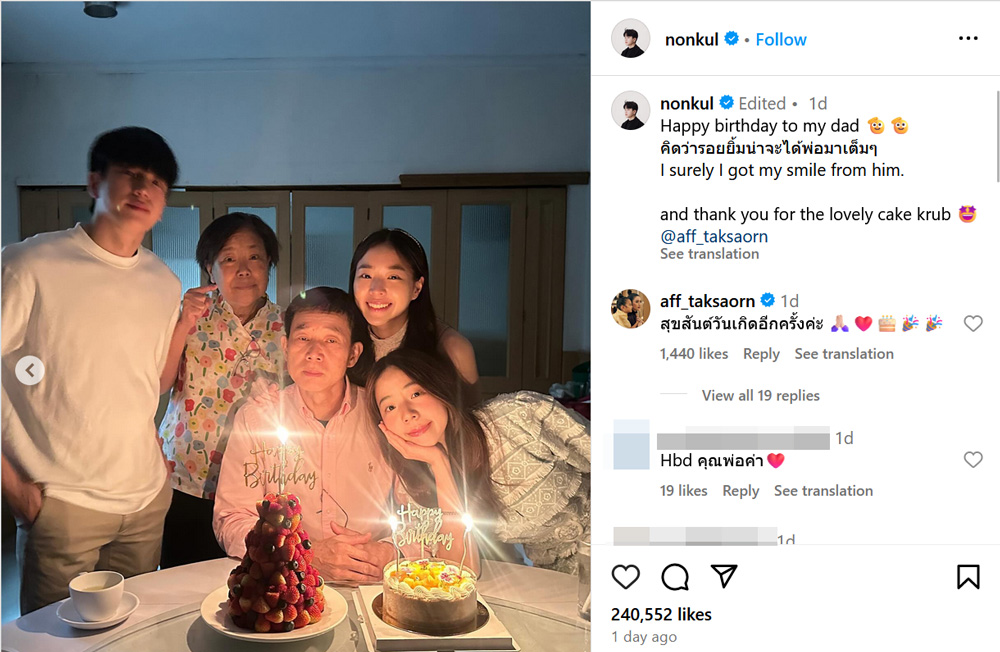Screen dimensions: 1000x652
Task: Click the birthday photo of the family
Action: [296, 326]
